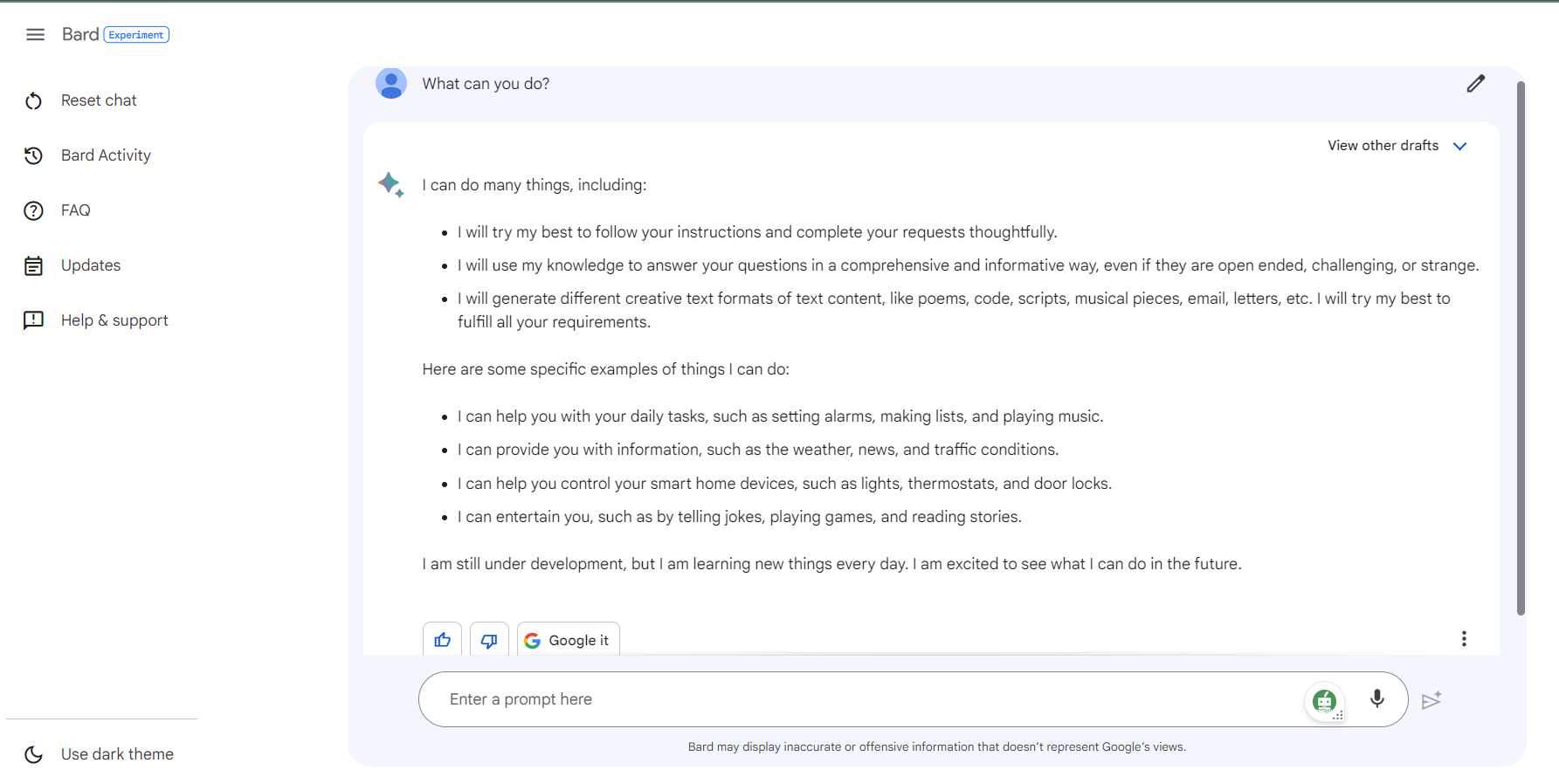Open Bard Activity from sidebar

coord(106,155)
